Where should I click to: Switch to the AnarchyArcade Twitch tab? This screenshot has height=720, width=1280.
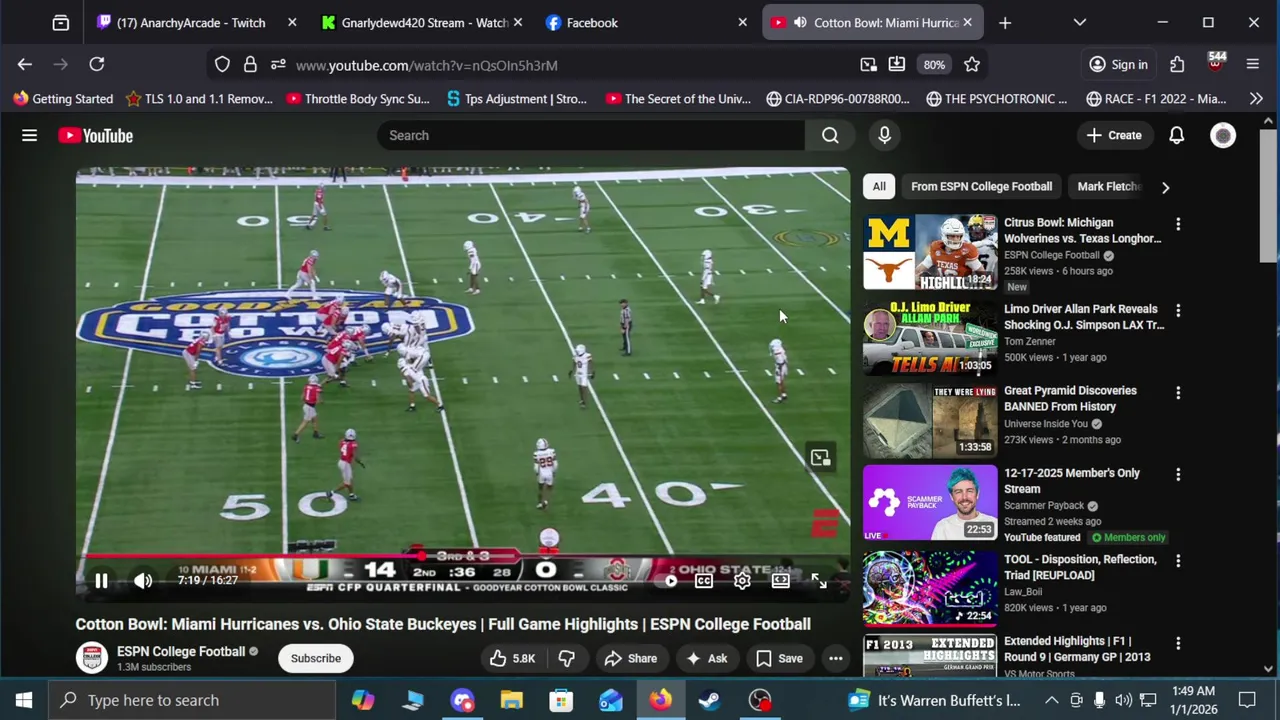point(191,22)
